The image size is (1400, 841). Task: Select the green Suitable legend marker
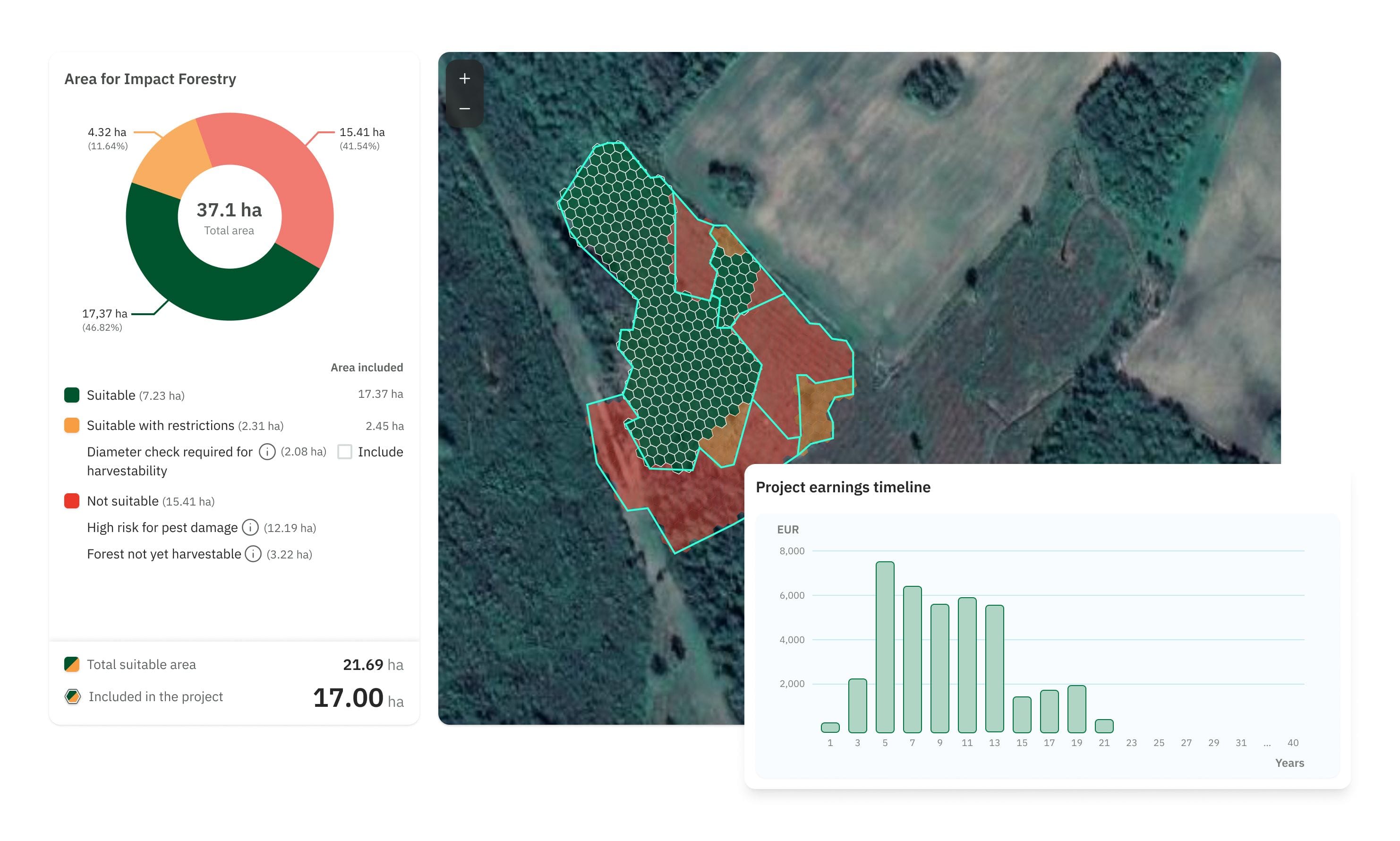[71, 395]
